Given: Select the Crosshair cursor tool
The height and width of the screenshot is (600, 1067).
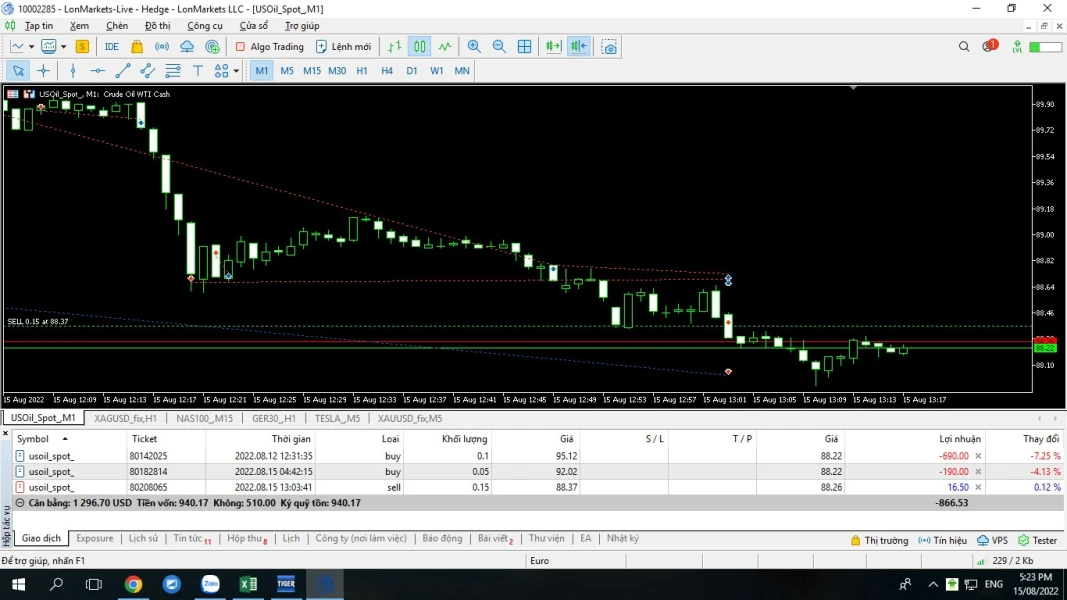Looking at the screenshot, I should (43, 71).
